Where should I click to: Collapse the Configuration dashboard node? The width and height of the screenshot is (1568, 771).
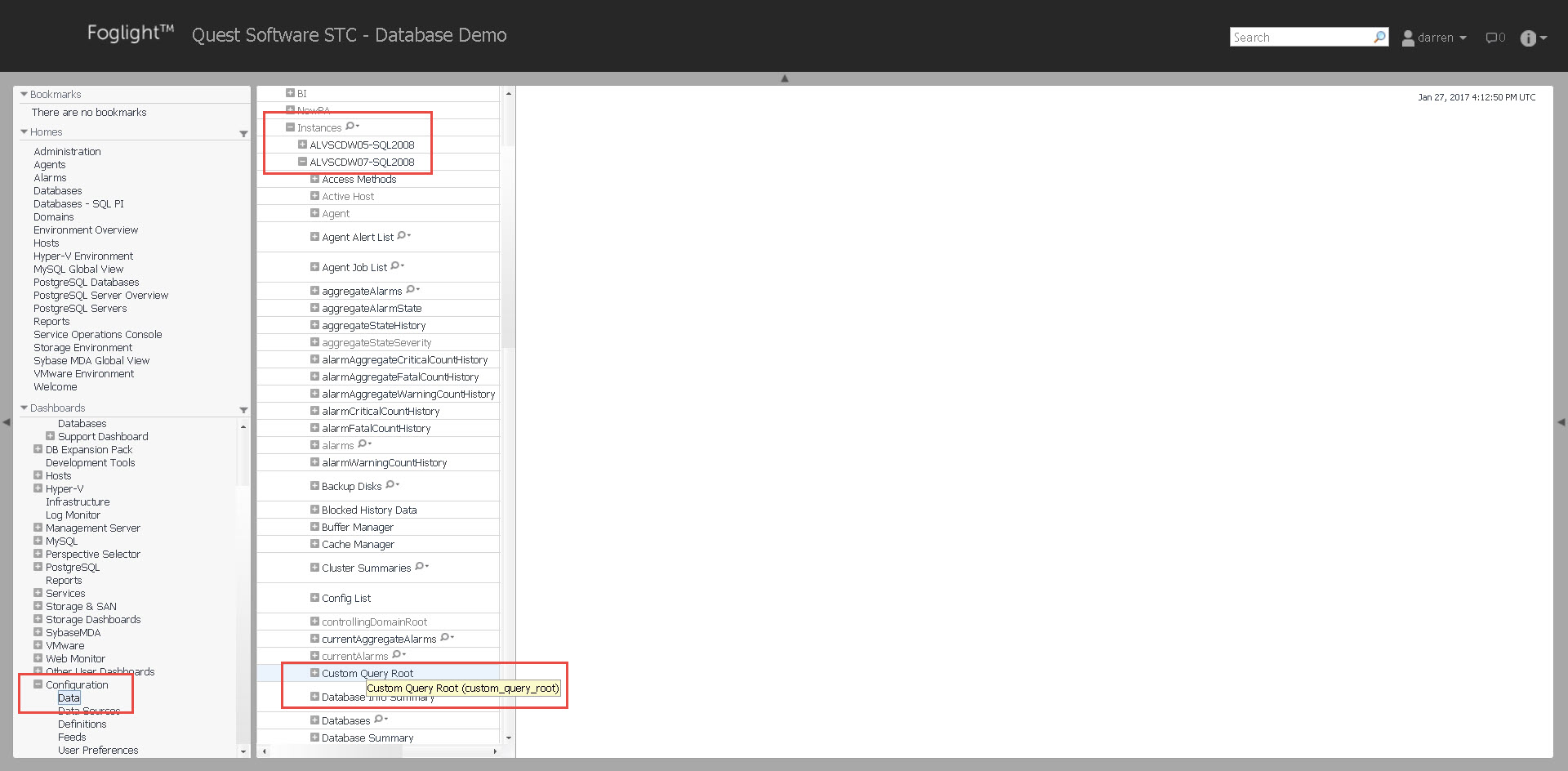click(x=38, y=684)
